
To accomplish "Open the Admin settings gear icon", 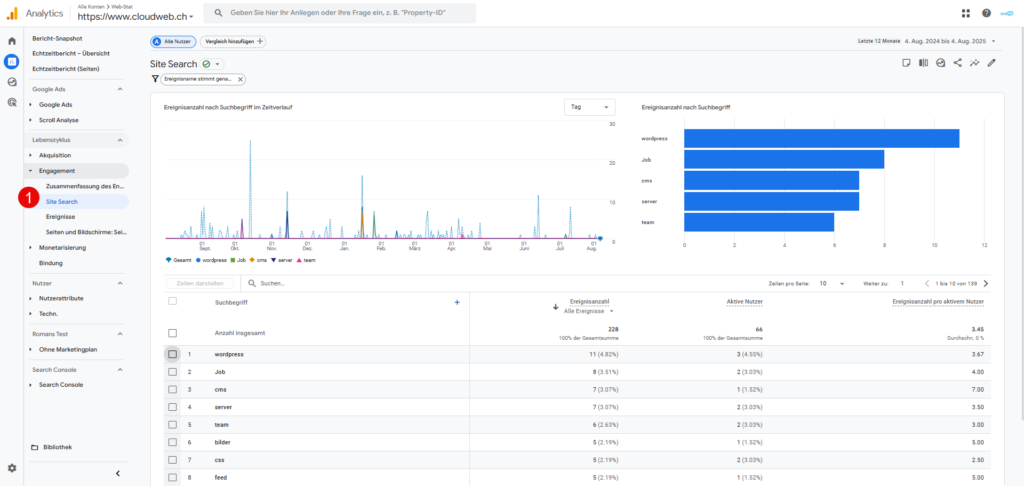I will pyautogui.click(x=12, y=467).
